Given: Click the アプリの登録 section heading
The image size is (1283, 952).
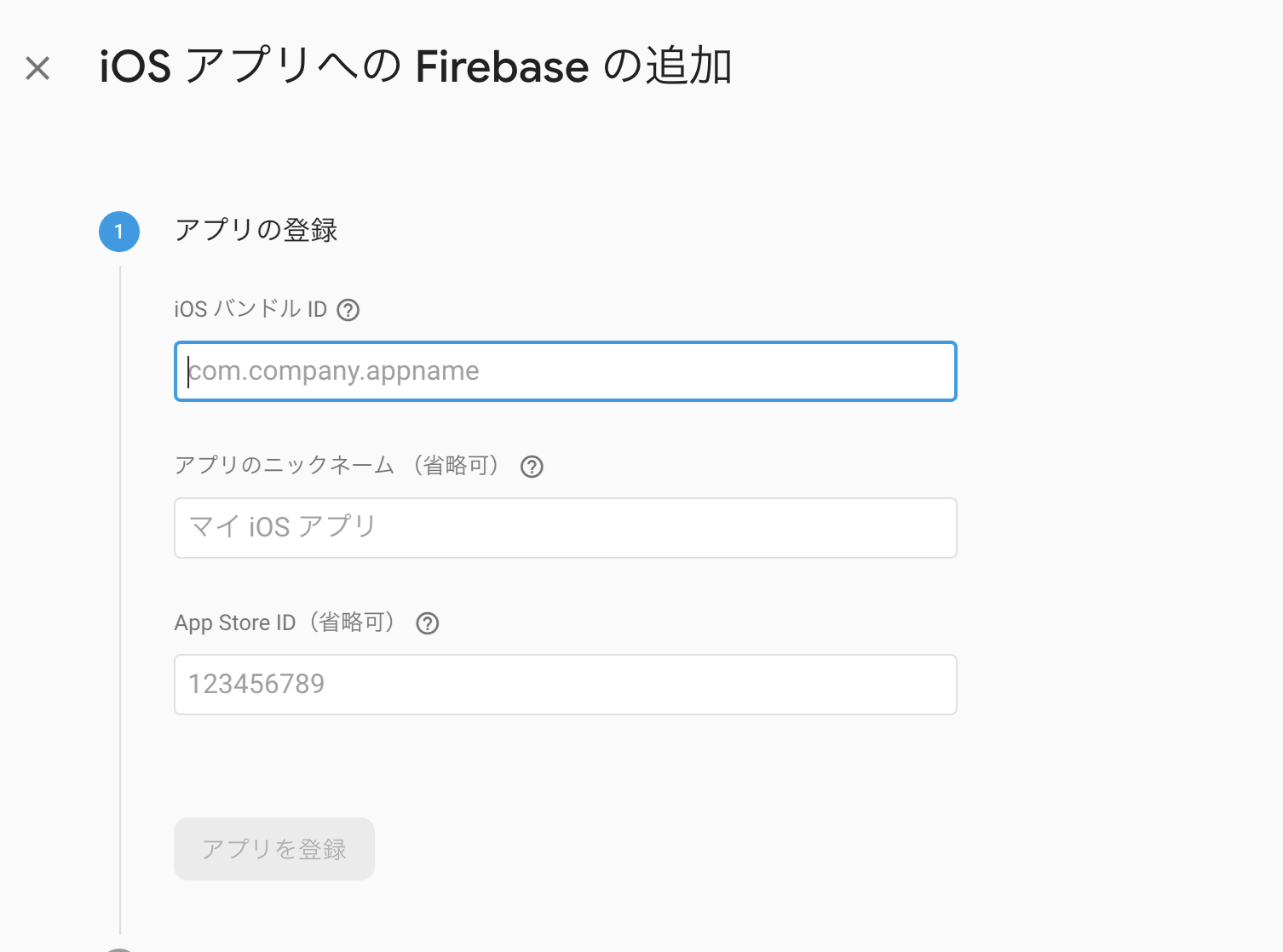Looking at the screenshot, I should click(256, 230).
